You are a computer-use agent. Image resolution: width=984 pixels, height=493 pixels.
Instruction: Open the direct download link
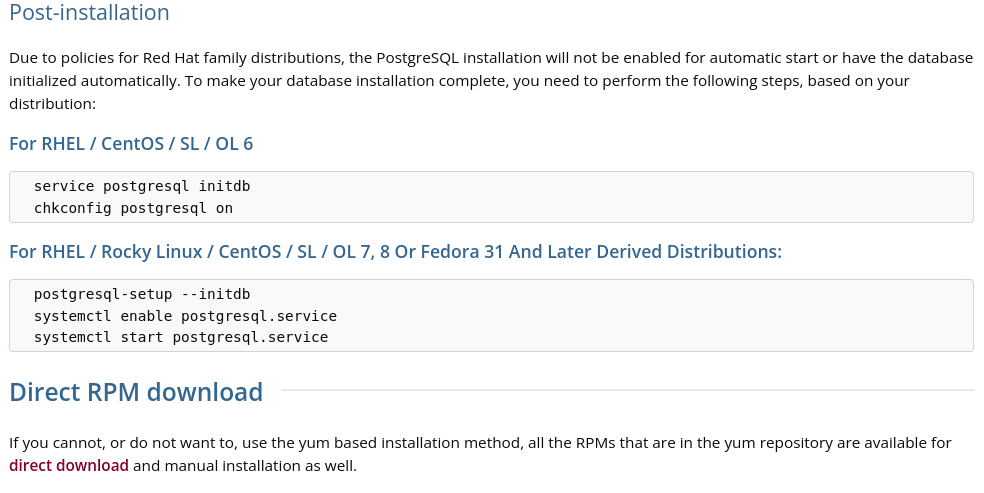coord(68,465)
